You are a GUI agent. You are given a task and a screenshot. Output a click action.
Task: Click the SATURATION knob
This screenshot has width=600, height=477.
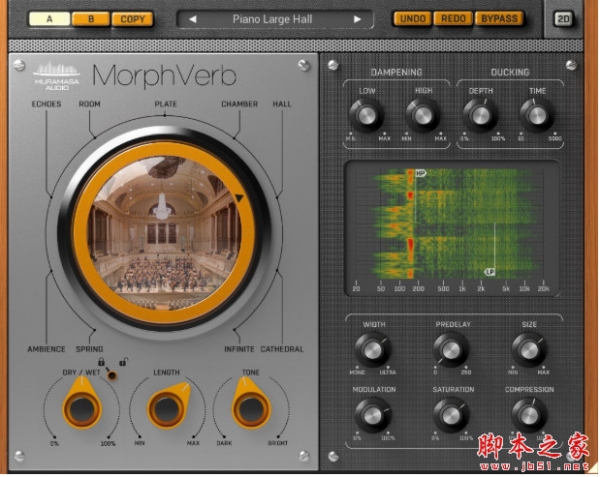[451, 415]
